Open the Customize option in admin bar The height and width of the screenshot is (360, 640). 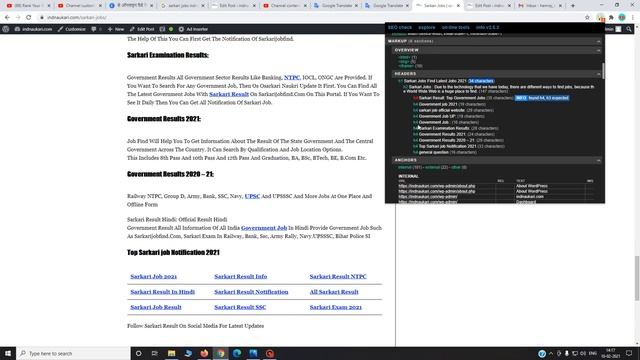tap(72, 29)
